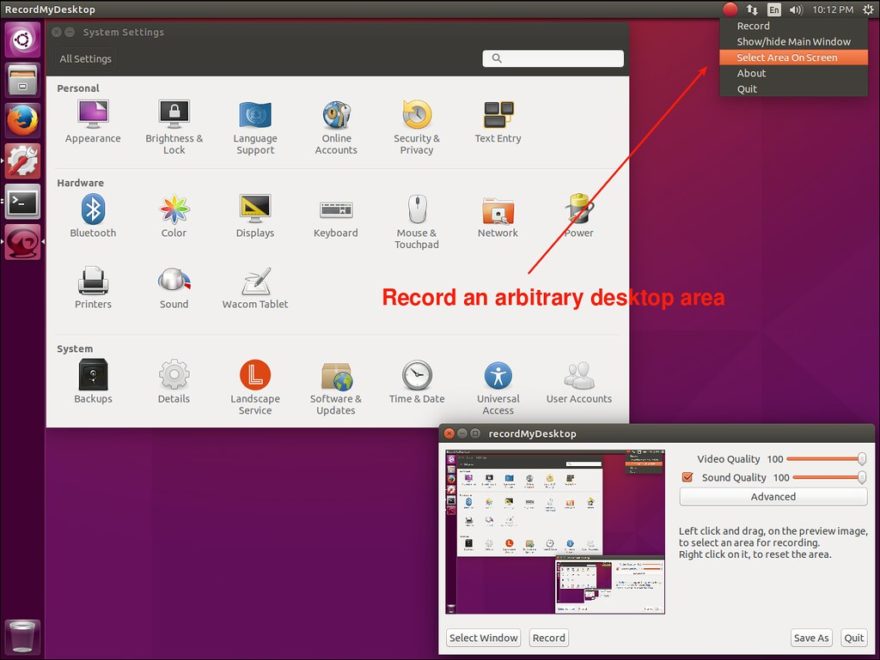Open User Accounts settings
This screenshot has height=660, width=880.
[579, 382]
